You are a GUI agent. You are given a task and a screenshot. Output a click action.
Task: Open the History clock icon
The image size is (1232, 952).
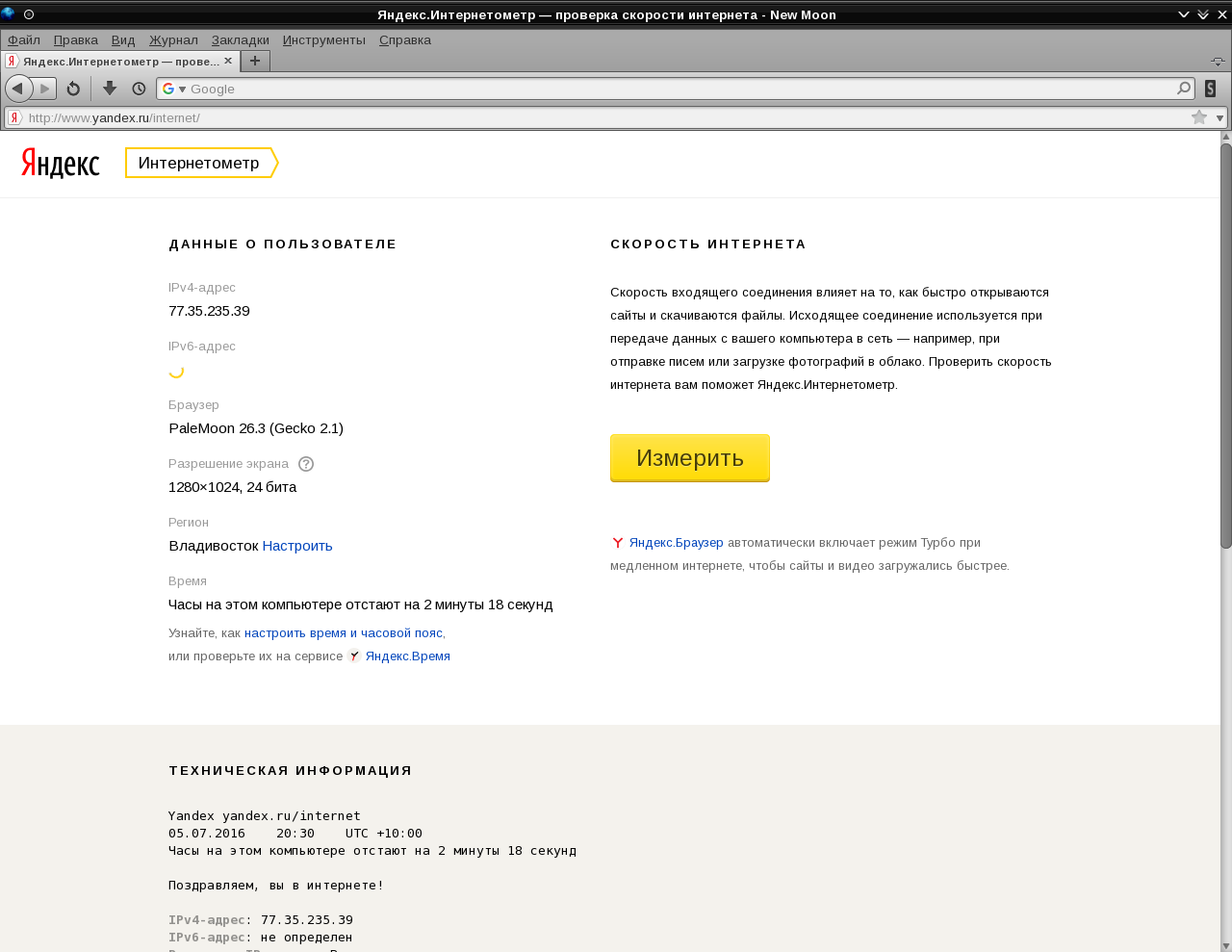click(x=139, y=89)
